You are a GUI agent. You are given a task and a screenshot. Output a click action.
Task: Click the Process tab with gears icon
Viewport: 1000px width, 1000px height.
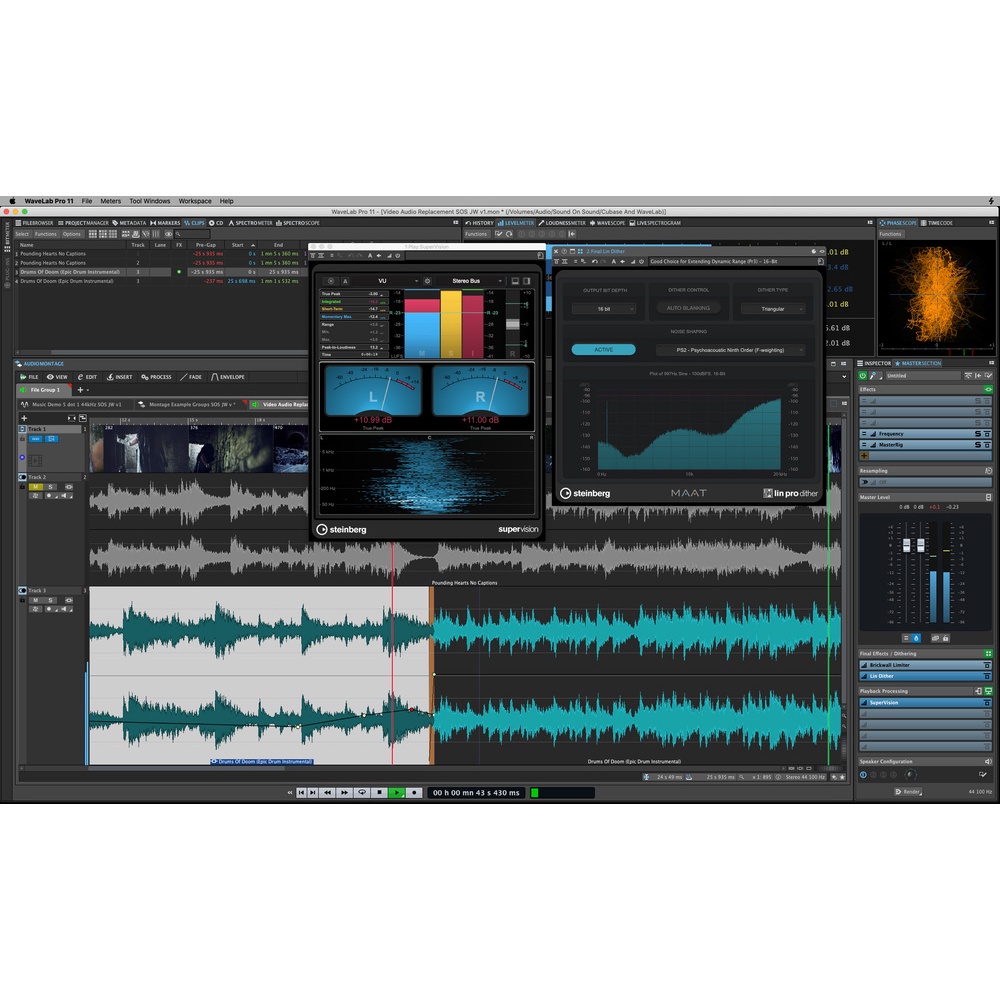(157, 377)
